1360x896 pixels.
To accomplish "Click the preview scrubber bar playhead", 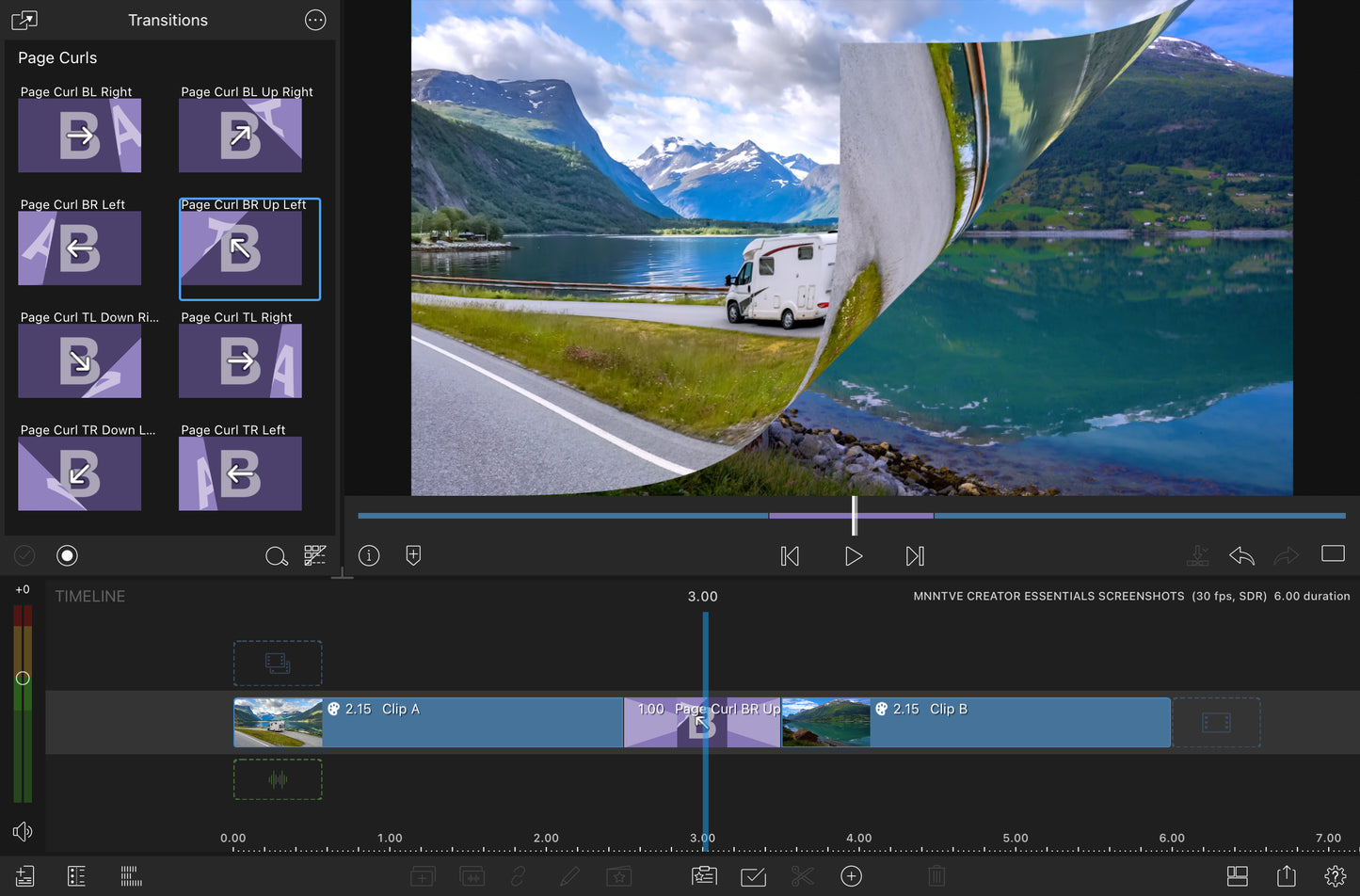I will point(855,516).
